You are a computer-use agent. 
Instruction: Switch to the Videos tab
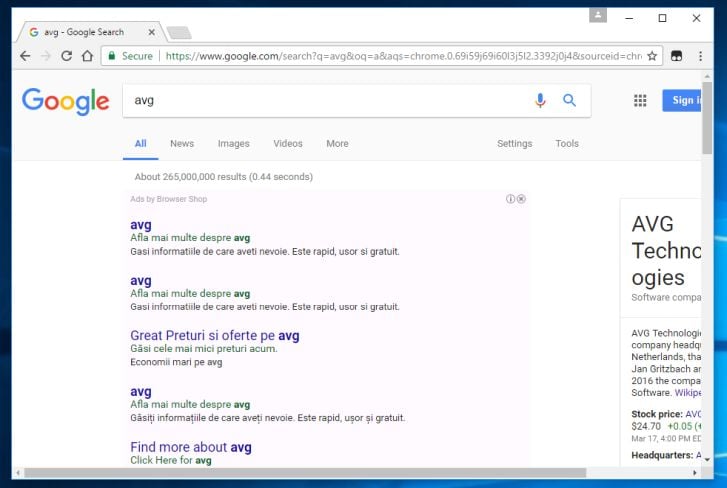(288, 144)
